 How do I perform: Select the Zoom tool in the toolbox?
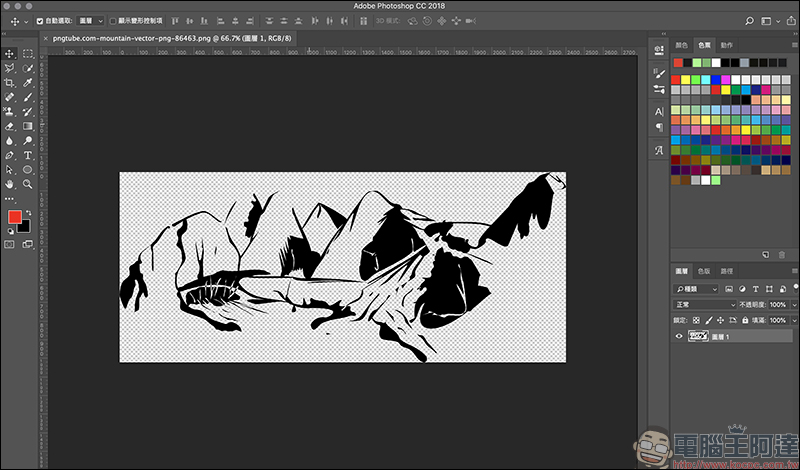click(28, 184)
